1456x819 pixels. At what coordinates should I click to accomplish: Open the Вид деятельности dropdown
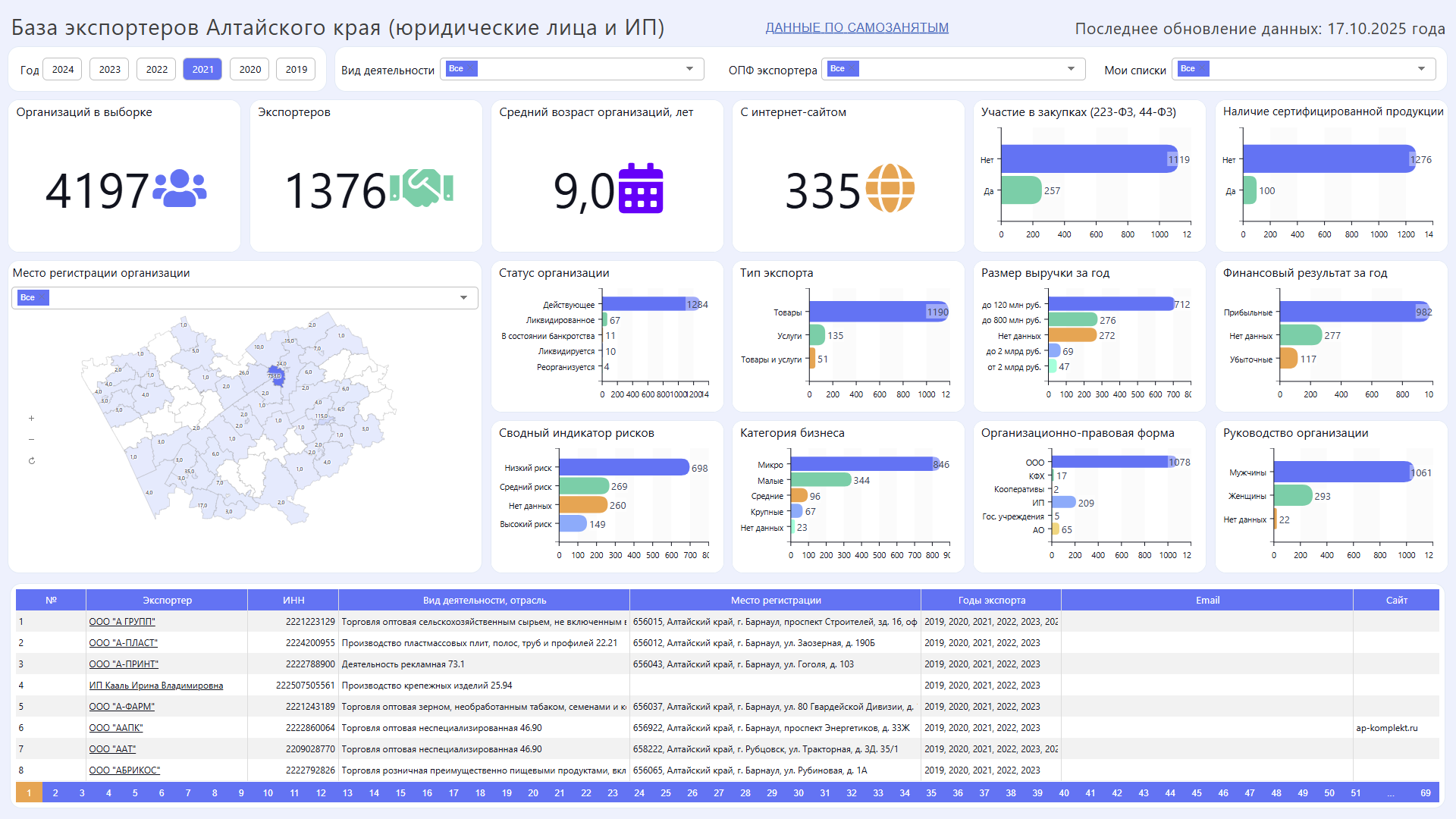coord(689,69)
